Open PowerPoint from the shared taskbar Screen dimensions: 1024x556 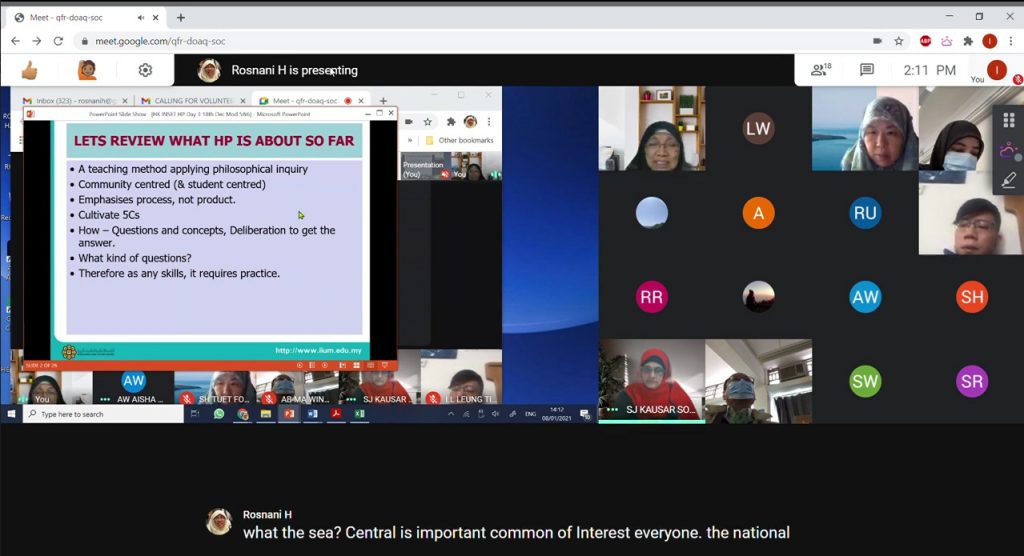click(x=289, y=414)
